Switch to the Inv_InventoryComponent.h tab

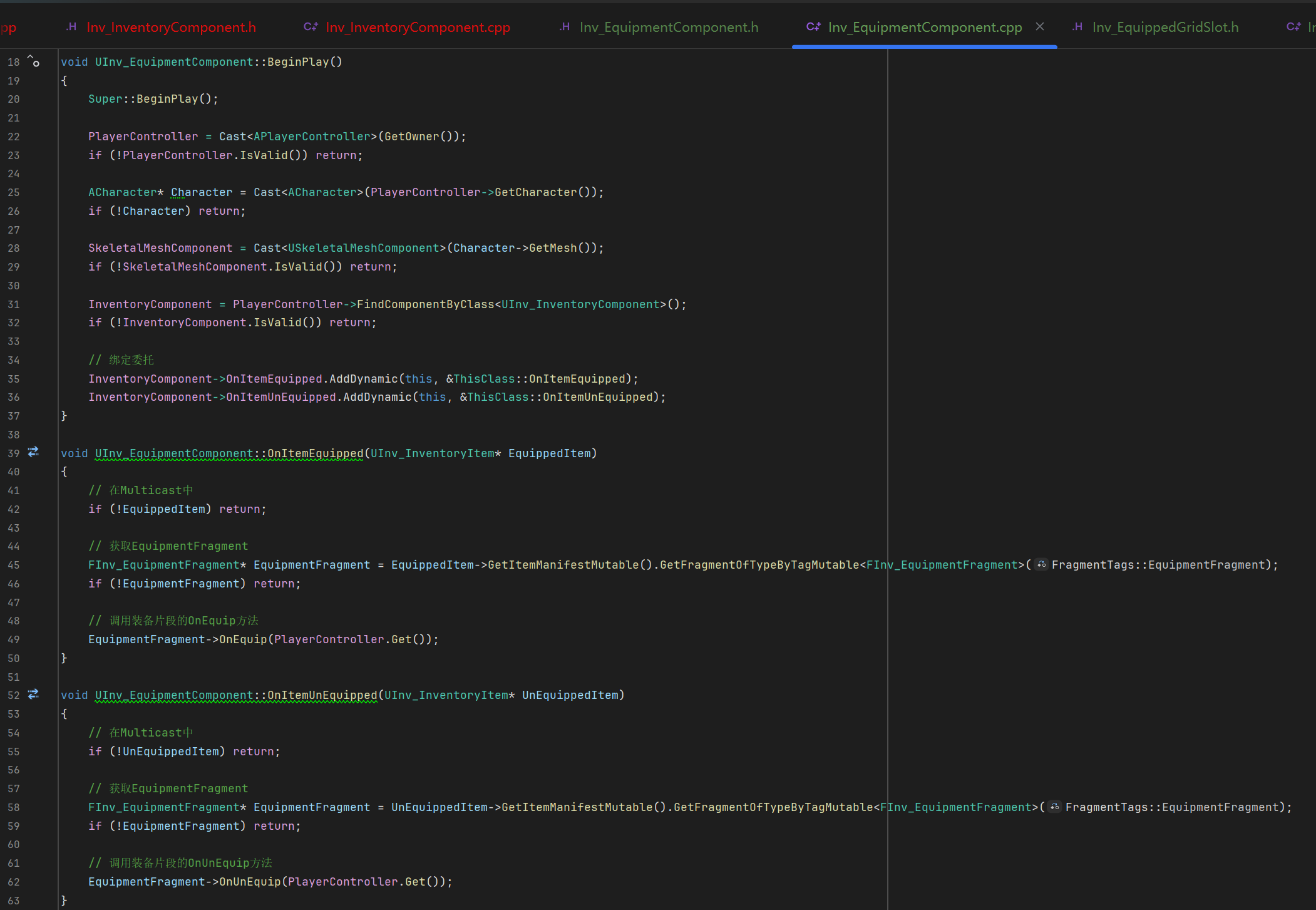point(171,28)
